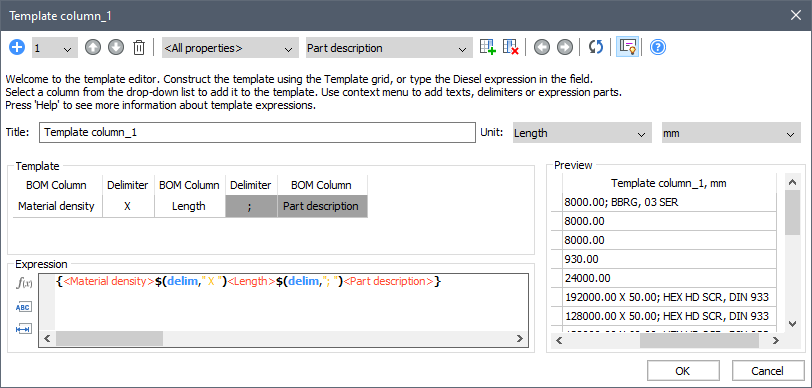Click the ABC text insert icon
The height and width of the screenshot is (388, 812).
(24, 307)
